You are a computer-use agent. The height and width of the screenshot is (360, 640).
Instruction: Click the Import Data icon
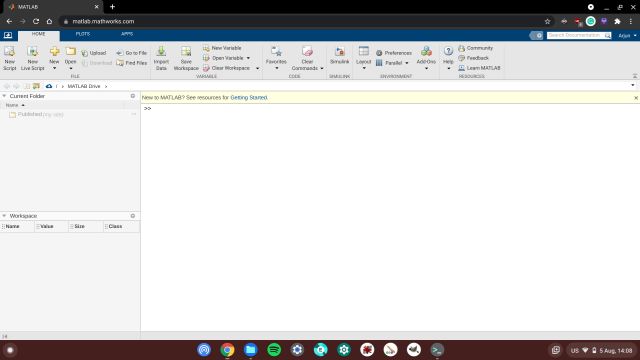pyautogui.click(x=161, y=58)
